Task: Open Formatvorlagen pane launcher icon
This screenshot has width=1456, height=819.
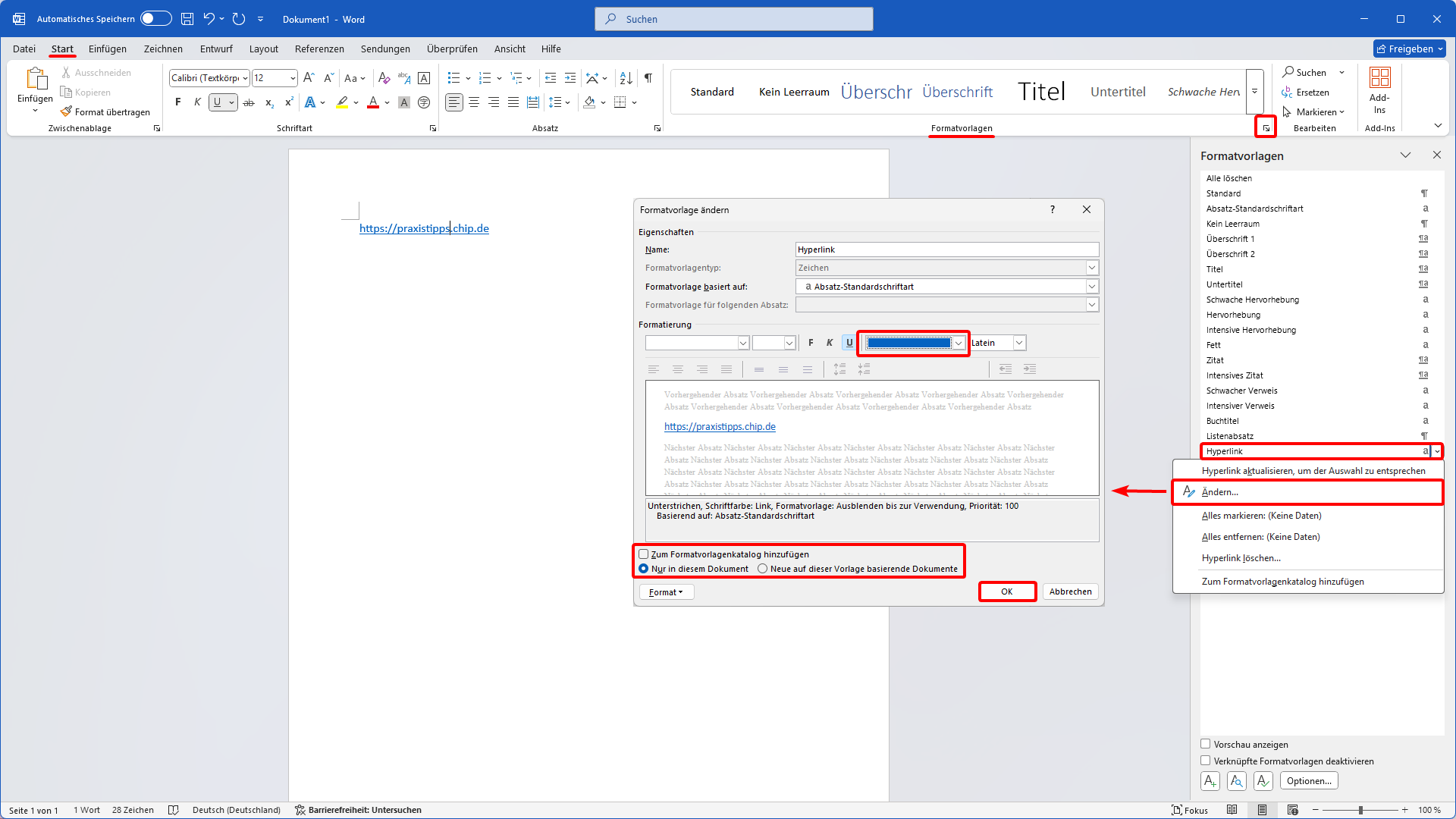Action: [1266, 128]
